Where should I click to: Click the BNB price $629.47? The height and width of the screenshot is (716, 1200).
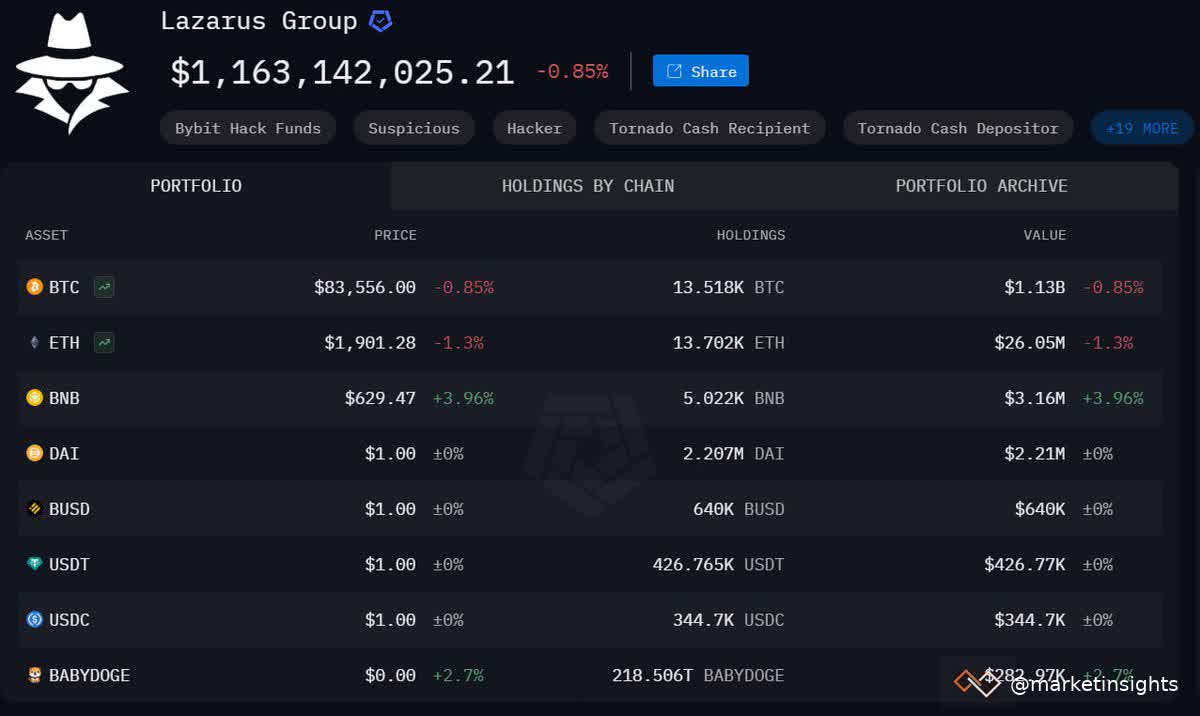tap(380, 398)
